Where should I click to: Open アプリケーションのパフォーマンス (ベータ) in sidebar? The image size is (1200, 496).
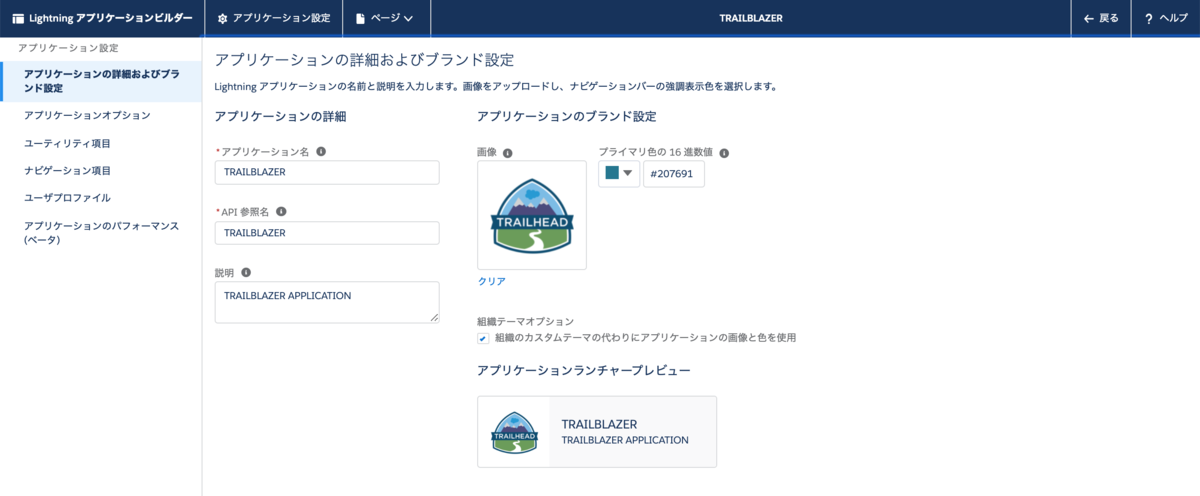tap(101, 233)
